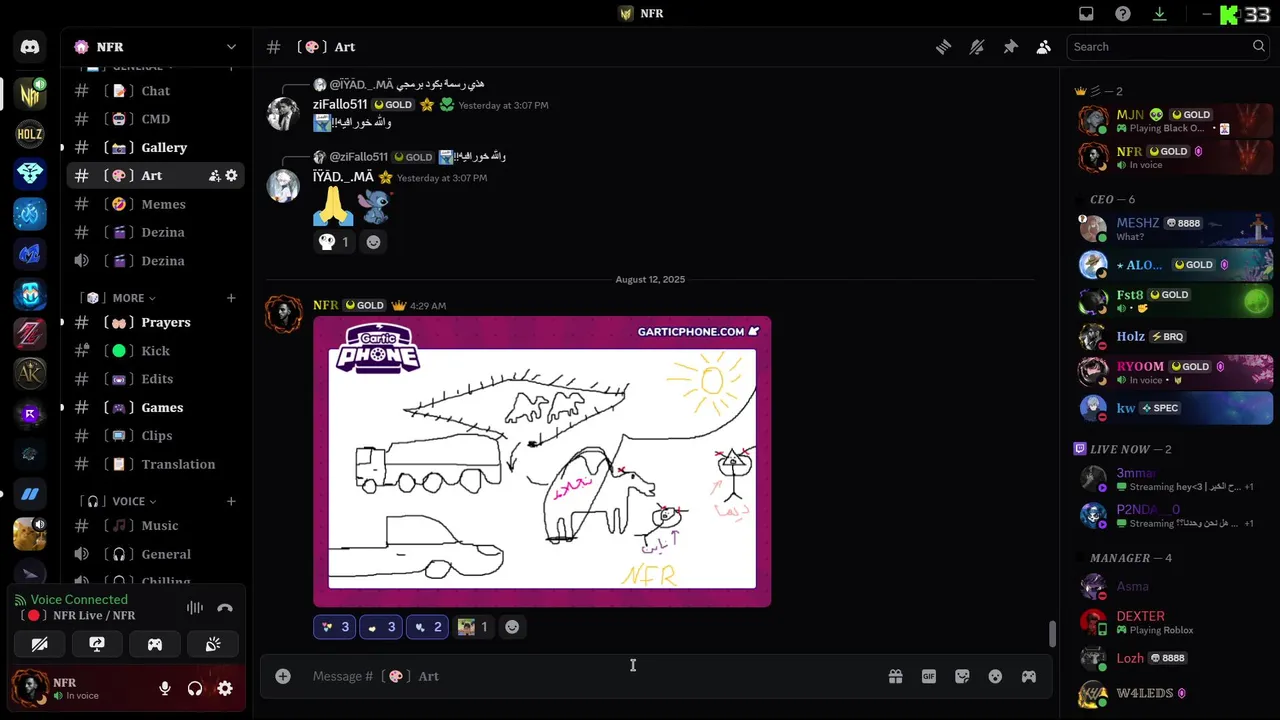Open the Apps launcher gamepad icon in message bar
The width and height of the screenshot is (1280, 720).
coord(1028,676)
